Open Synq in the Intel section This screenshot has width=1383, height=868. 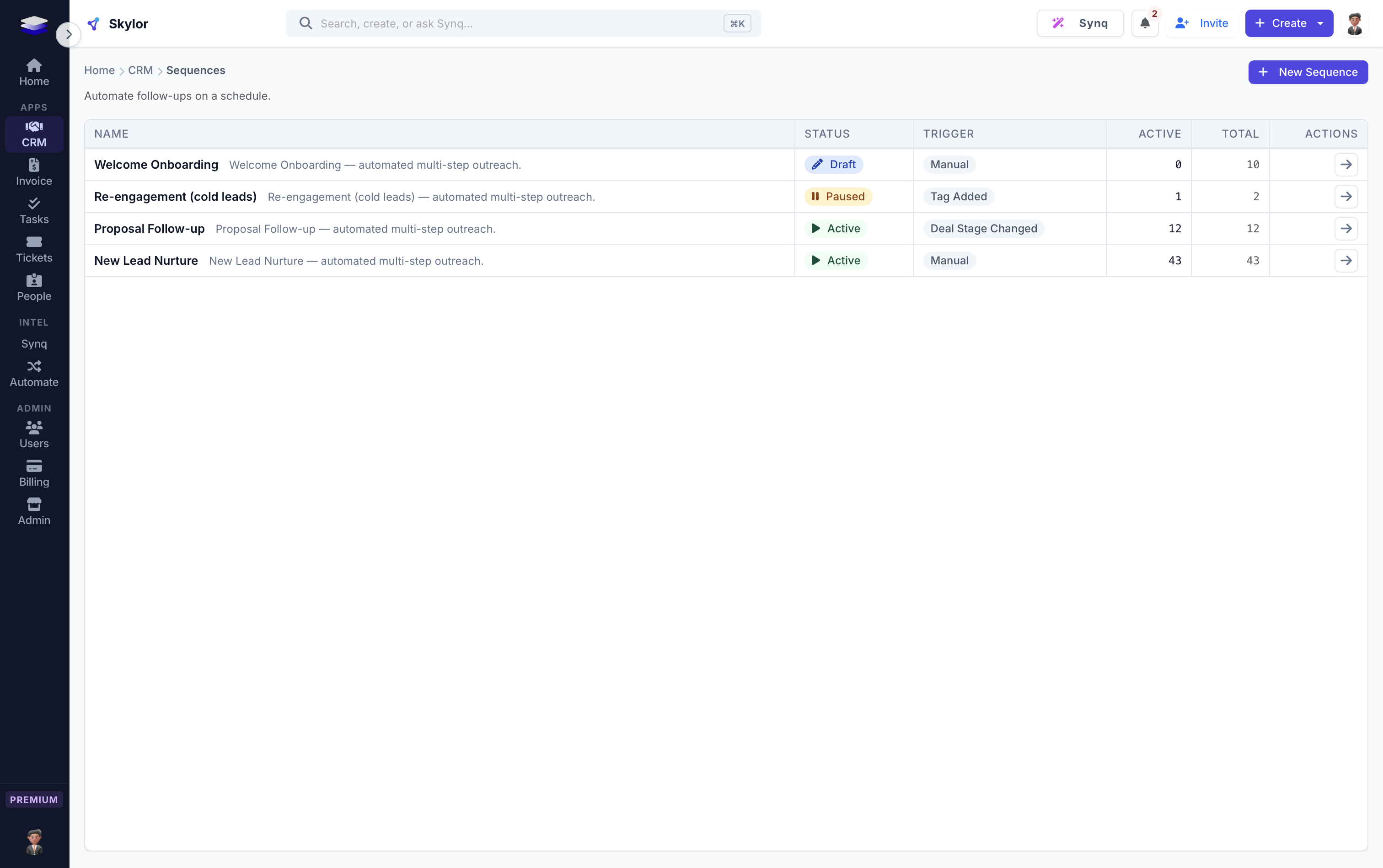34,343
